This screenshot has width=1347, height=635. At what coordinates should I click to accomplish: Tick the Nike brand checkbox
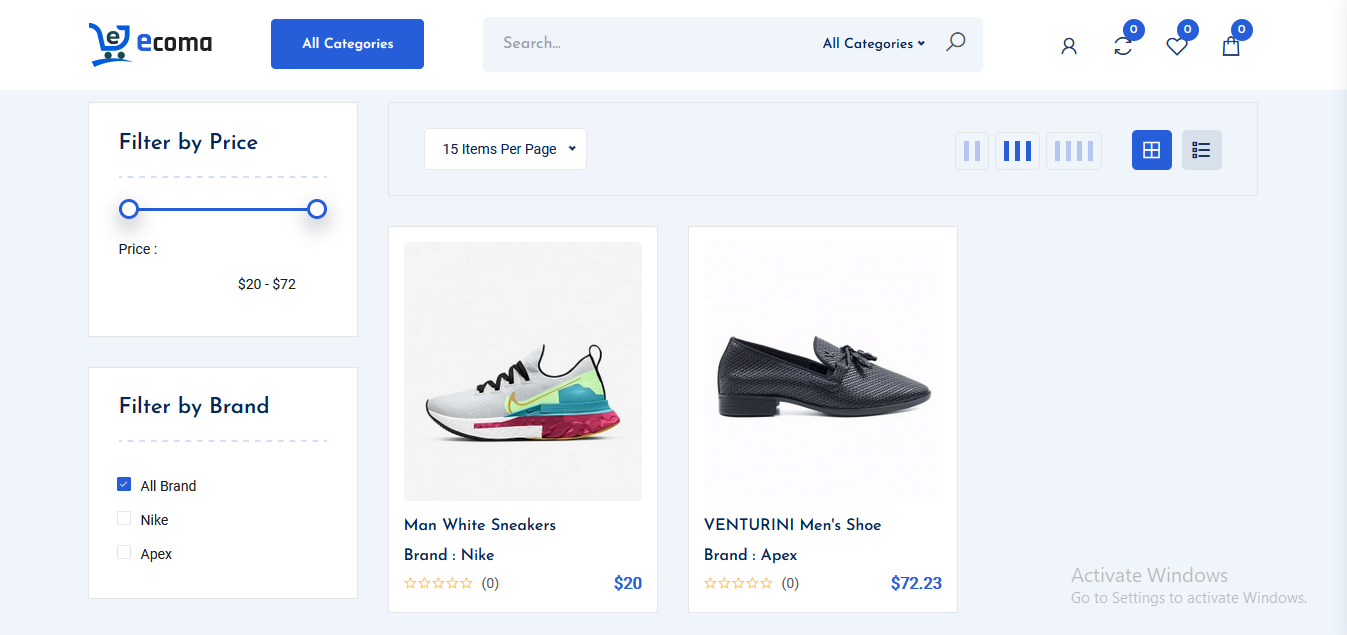click(124, 519)
